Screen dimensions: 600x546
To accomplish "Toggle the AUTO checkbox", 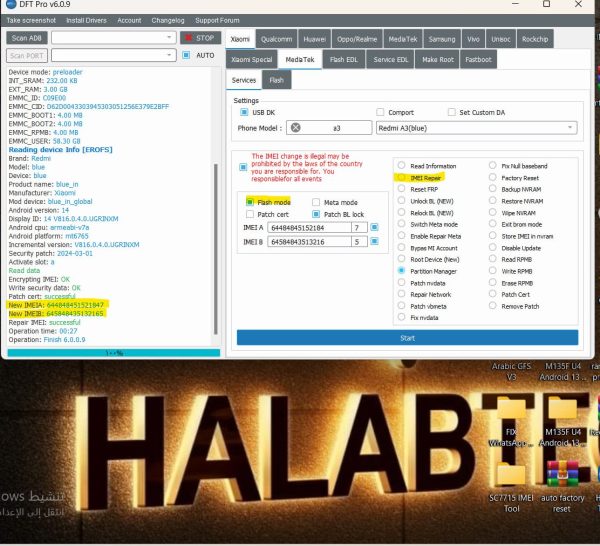I will coord(186,55).
